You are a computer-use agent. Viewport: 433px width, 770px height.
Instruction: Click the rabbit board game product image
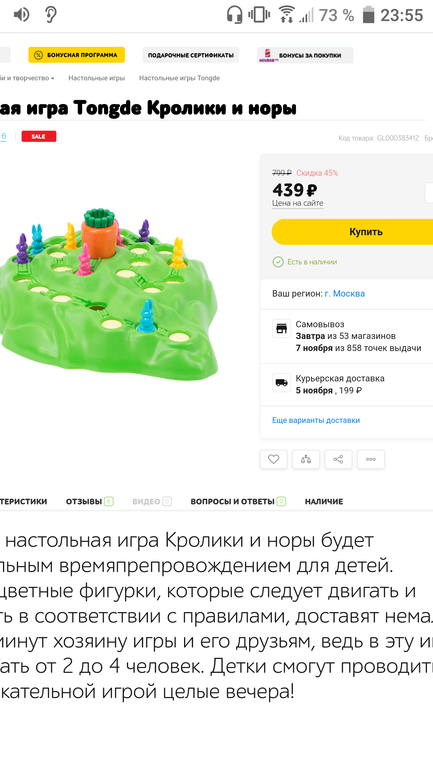109,291
